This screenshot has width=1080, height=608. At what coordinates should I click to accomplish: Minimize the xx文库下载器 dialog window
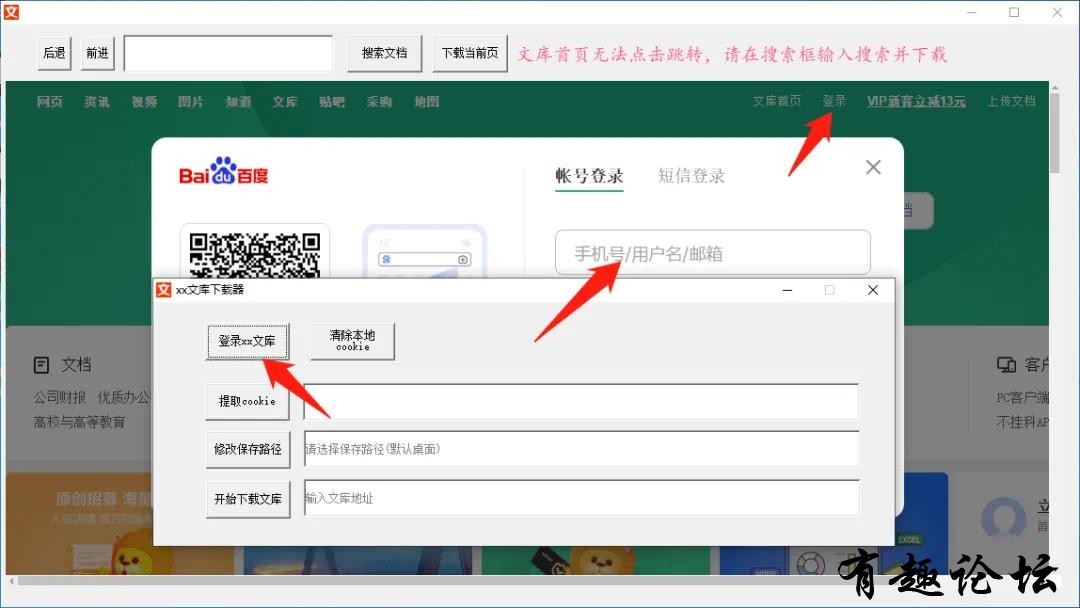tap(787, 290)
